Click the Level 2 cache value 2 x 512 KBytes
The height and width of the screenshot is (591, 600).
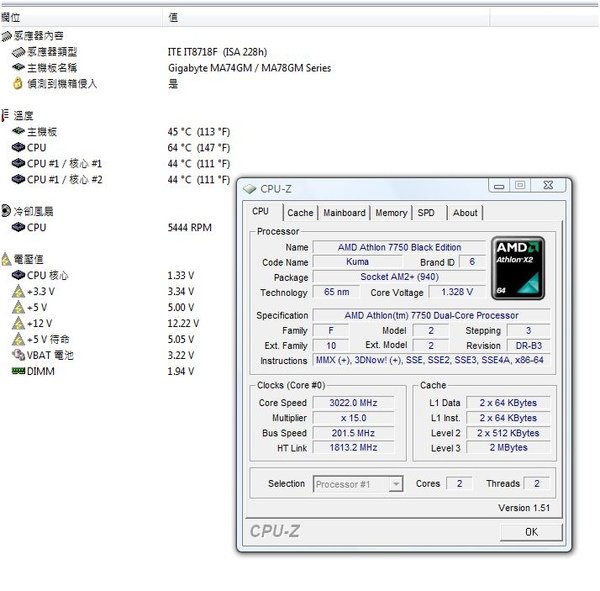(508, 433)
